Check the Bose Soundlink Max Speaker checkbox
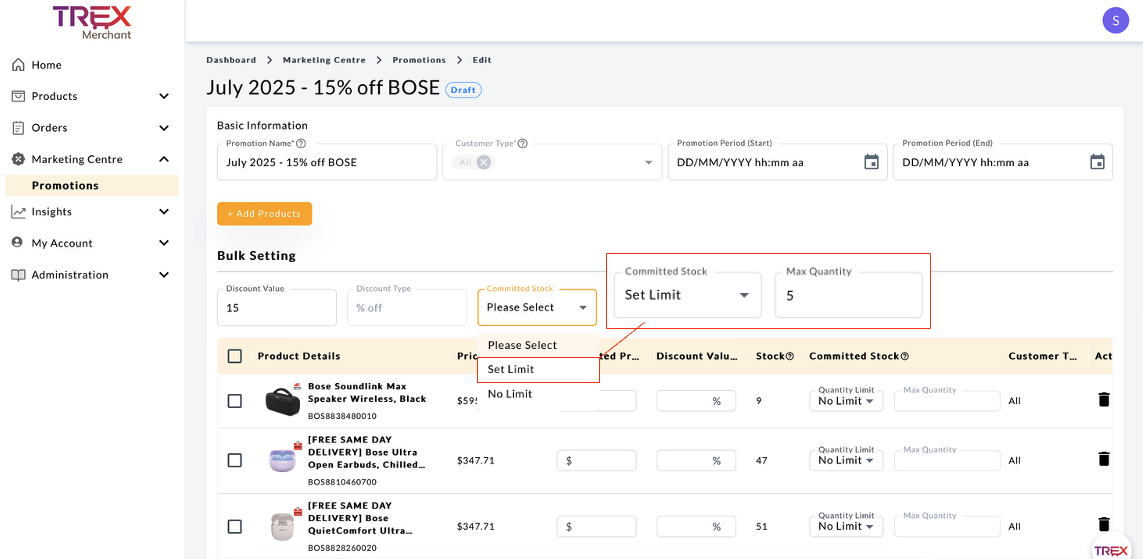 pos(235,401)
